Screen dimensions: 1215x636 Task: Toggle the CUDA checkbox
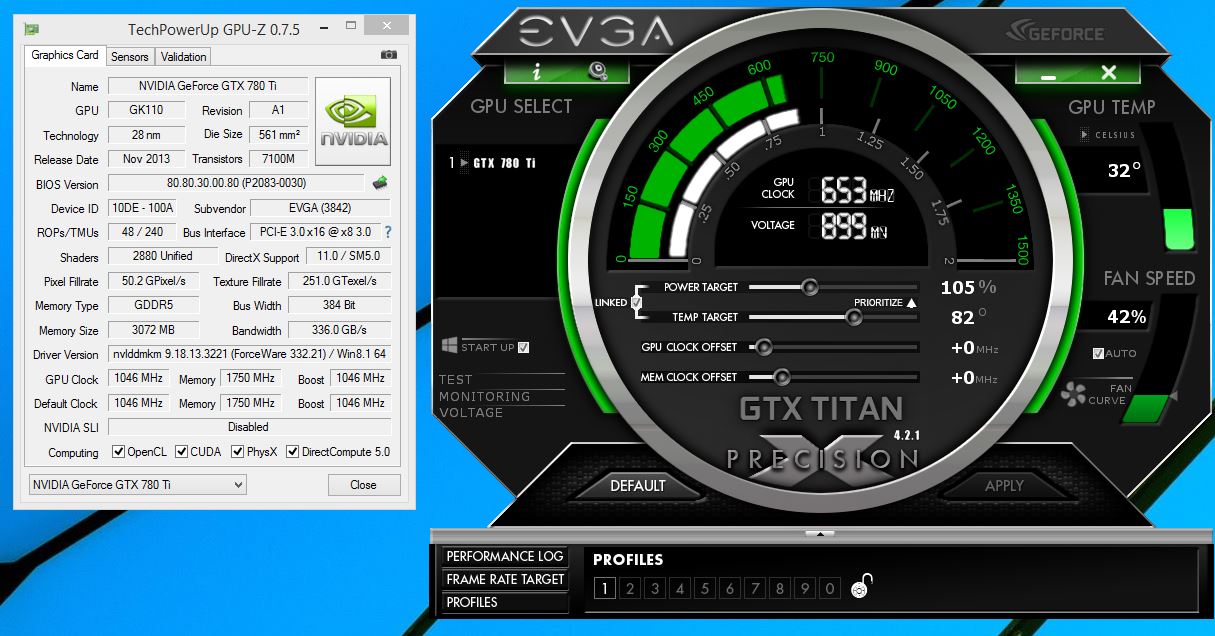click(x=181, y=452)
